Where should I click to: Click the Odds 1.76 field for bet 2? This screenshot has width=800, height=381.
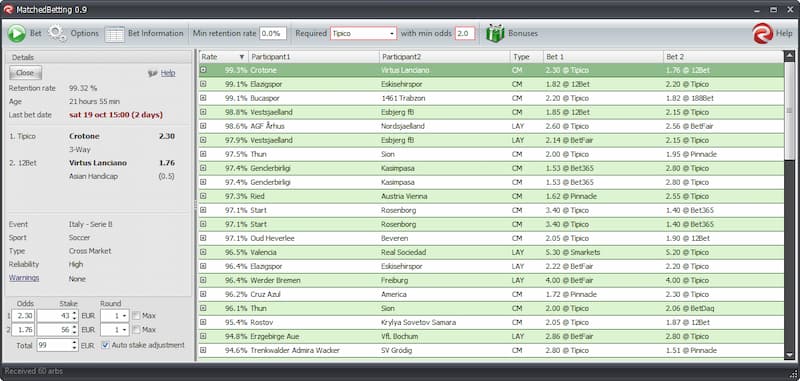tap(23, 330)
